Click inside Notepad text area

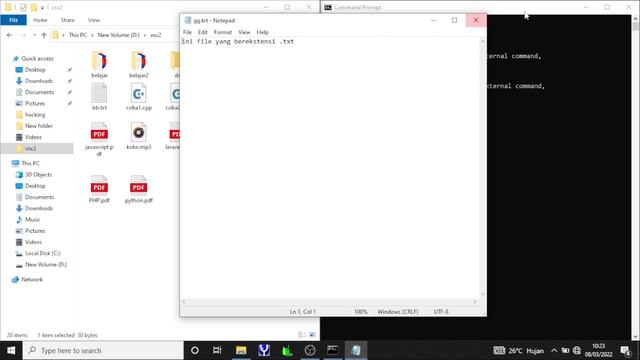pyautogui.click(x=330, y=167)
